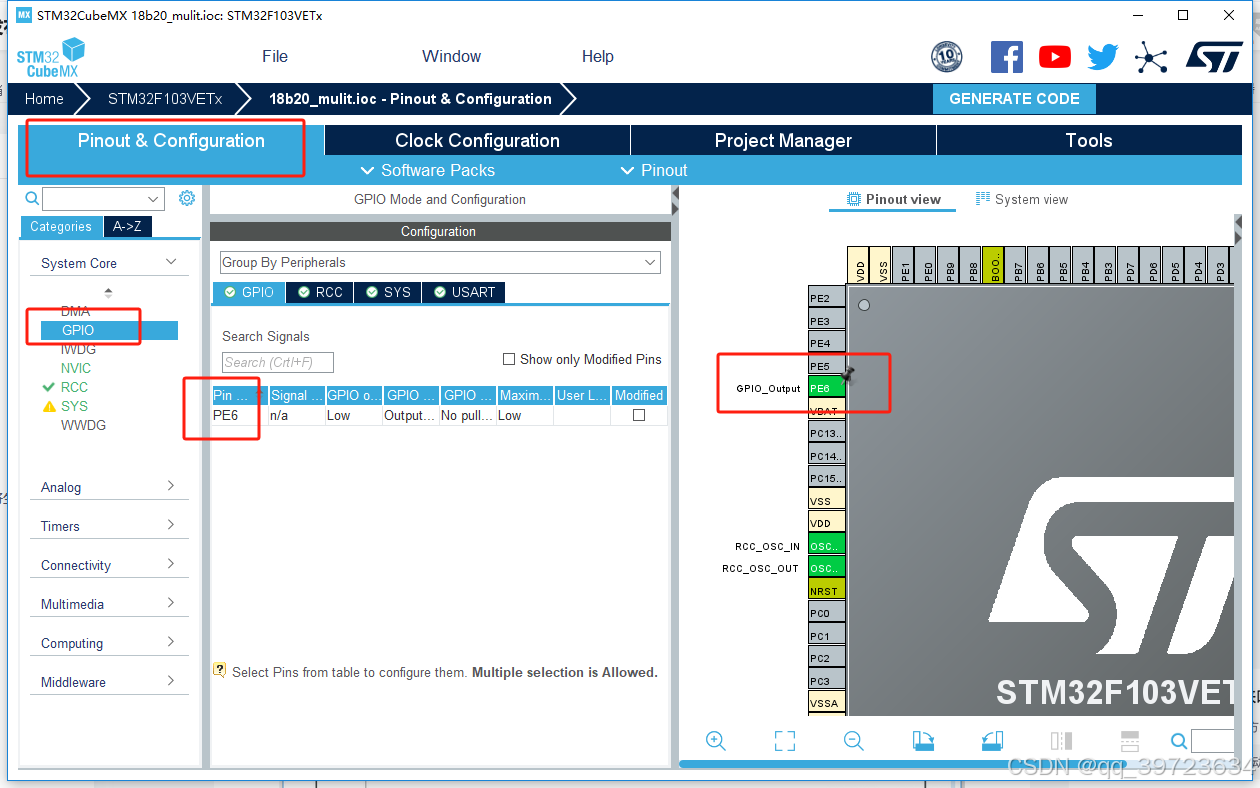Open the Window menu
Image resolution: width=1260 pixels, height=788 pixels.
coord(451,56)
